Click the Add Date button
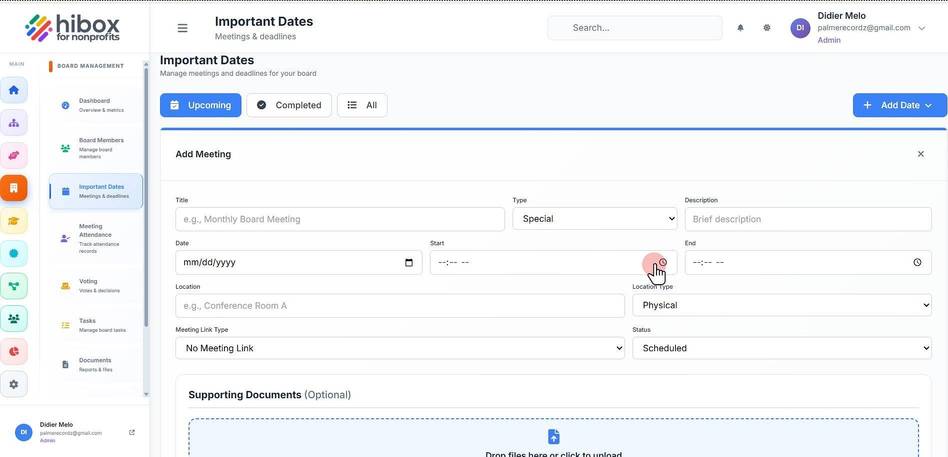Screen dimensions: 948x457 (900, 105)
